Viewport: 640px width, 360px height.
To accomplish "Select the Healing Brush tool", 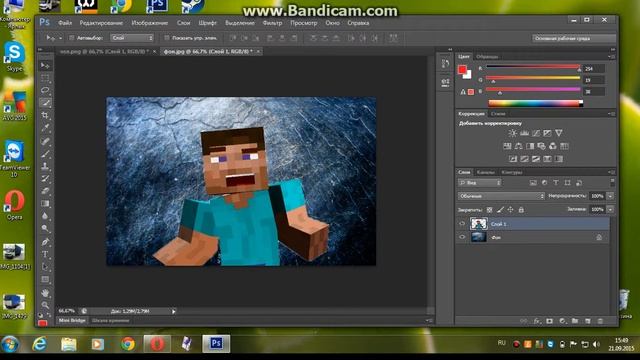I will click(x=45, y=141).
